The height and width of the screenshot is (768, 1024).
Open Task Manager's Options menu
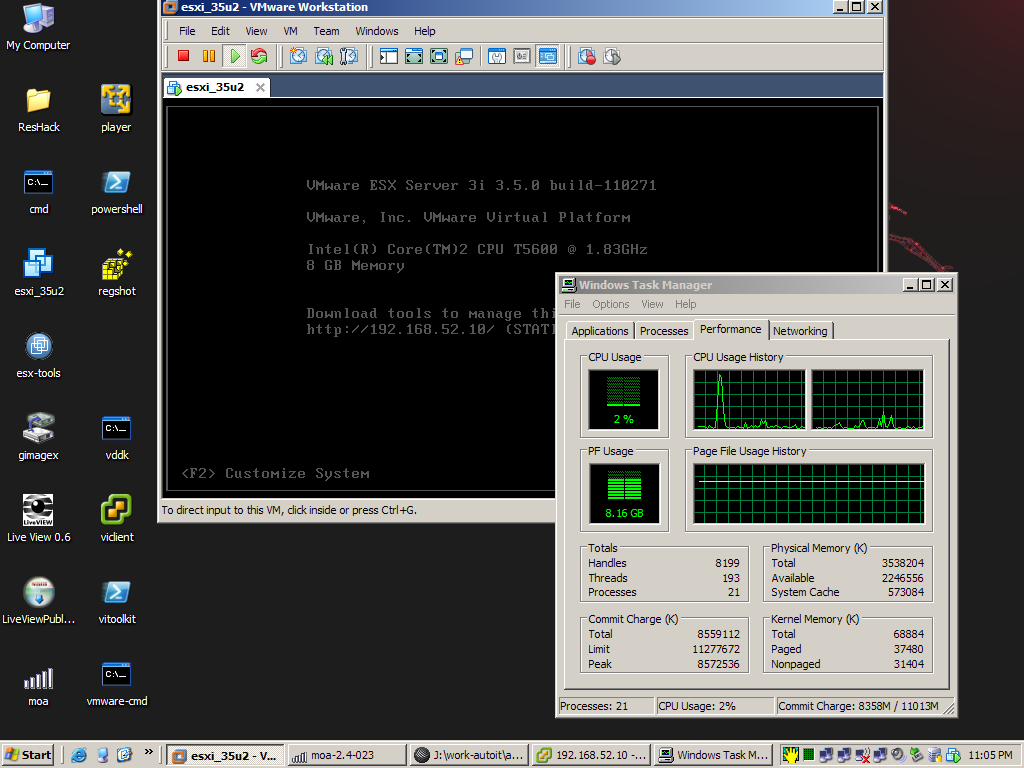coord(610,304)
